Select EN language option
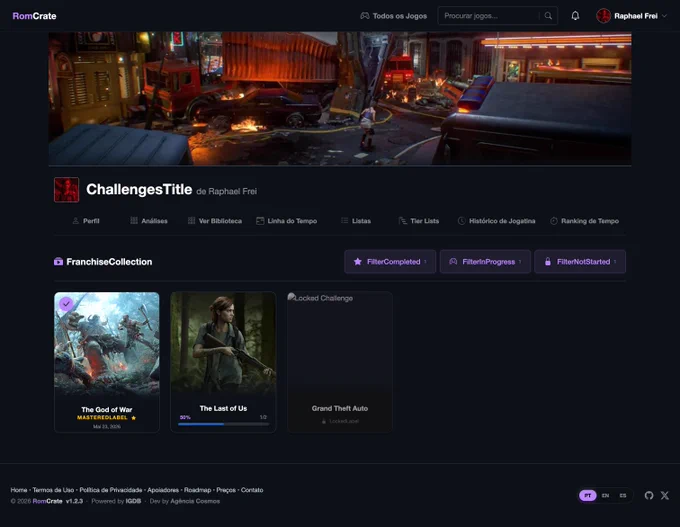This screenshot has width=680, height=527. [x=605, y=495]
